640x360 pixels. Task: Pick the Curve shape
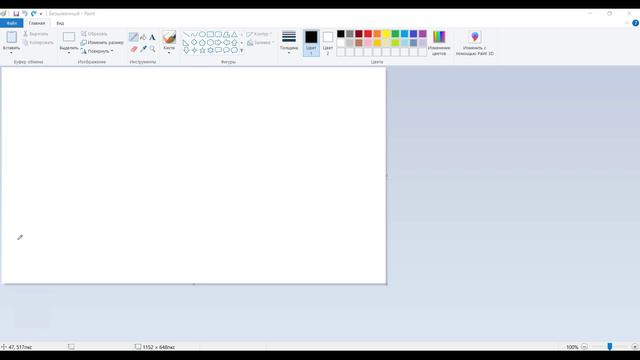point(194,34)
